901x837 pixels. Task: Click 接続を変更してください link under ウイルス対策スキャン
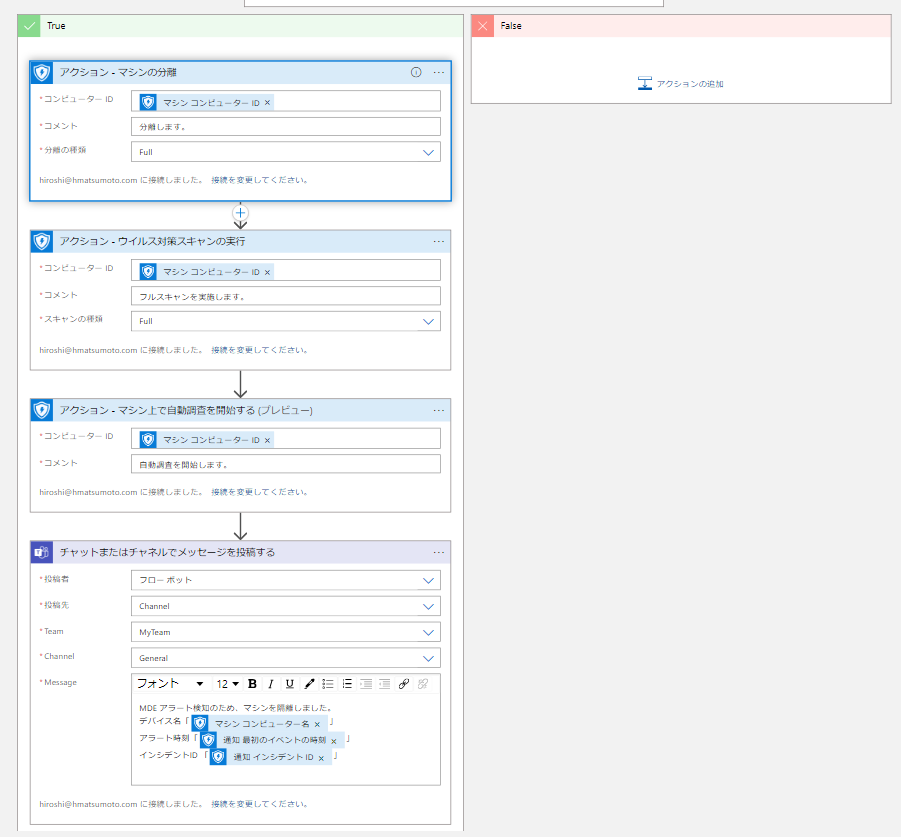click(259, 350)
